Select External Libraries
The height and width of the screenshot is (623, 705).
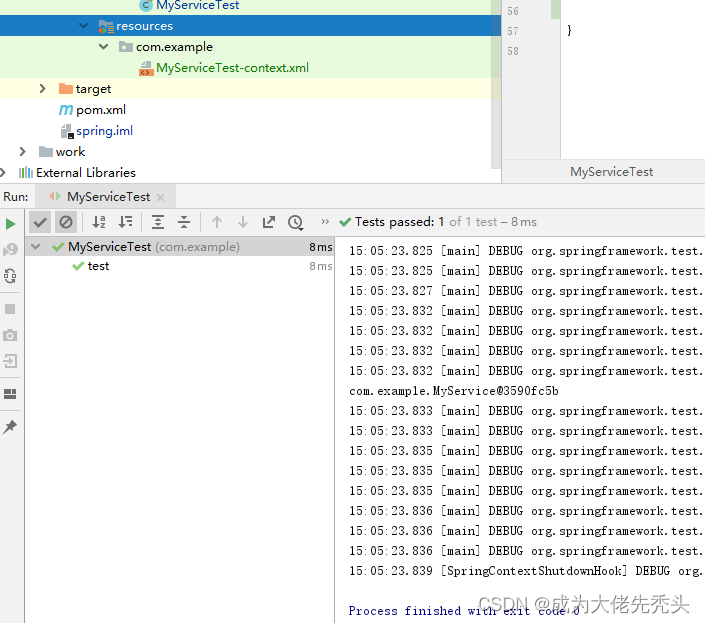point(86,173)
